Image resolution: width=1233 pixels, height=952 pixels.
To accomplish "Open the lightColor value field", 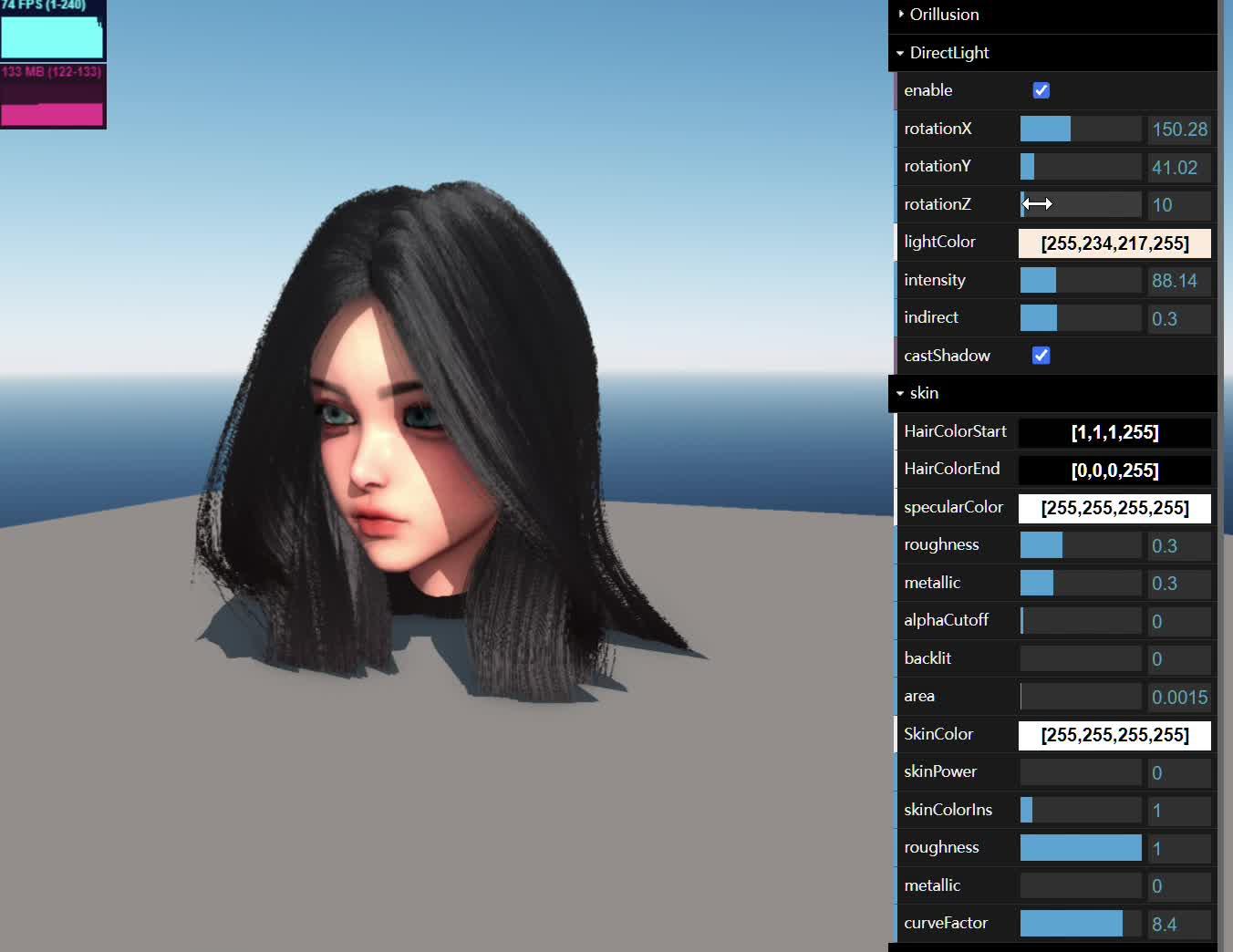I will coord(1114,243).
